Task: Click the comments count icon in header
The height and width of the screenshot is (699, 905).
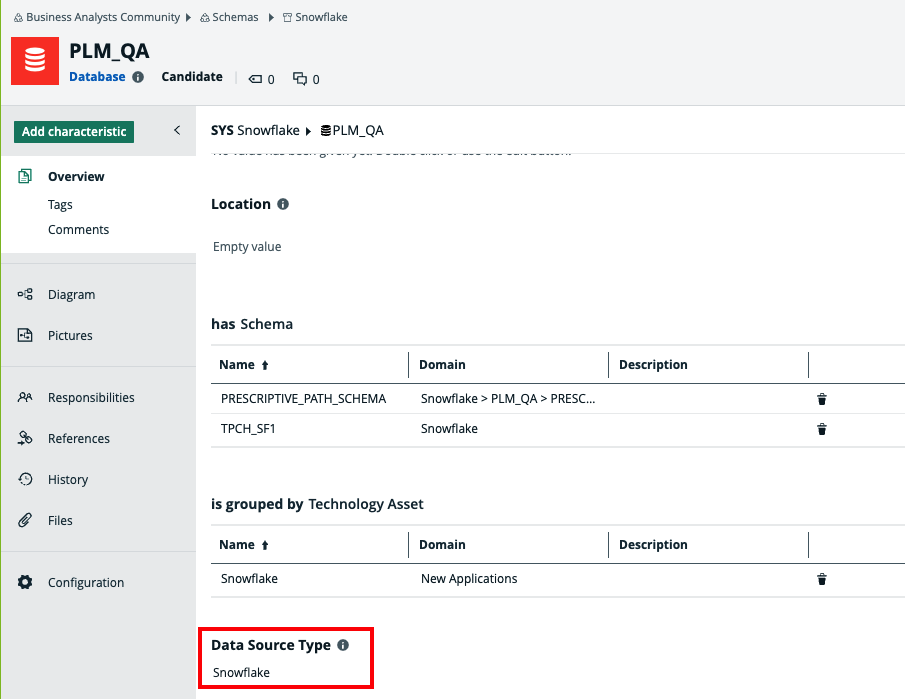Action: (300, 79)
